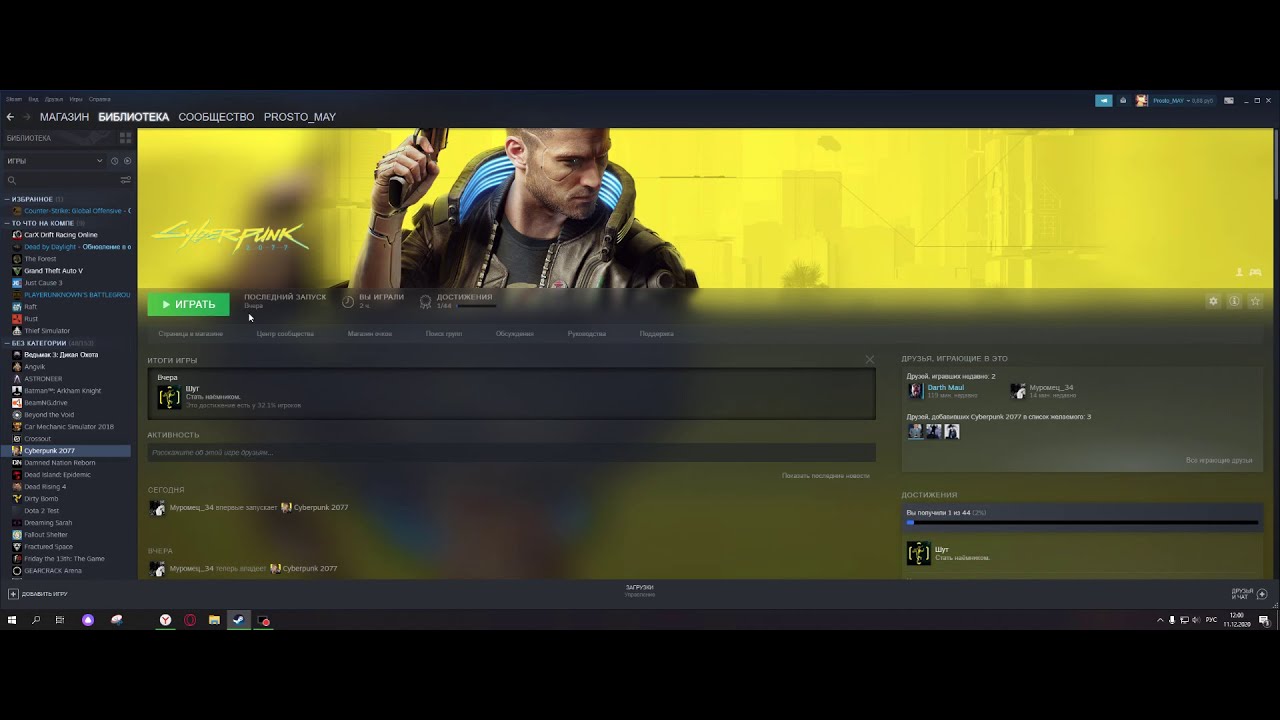Select Dead Rising 4 in library

45,487
